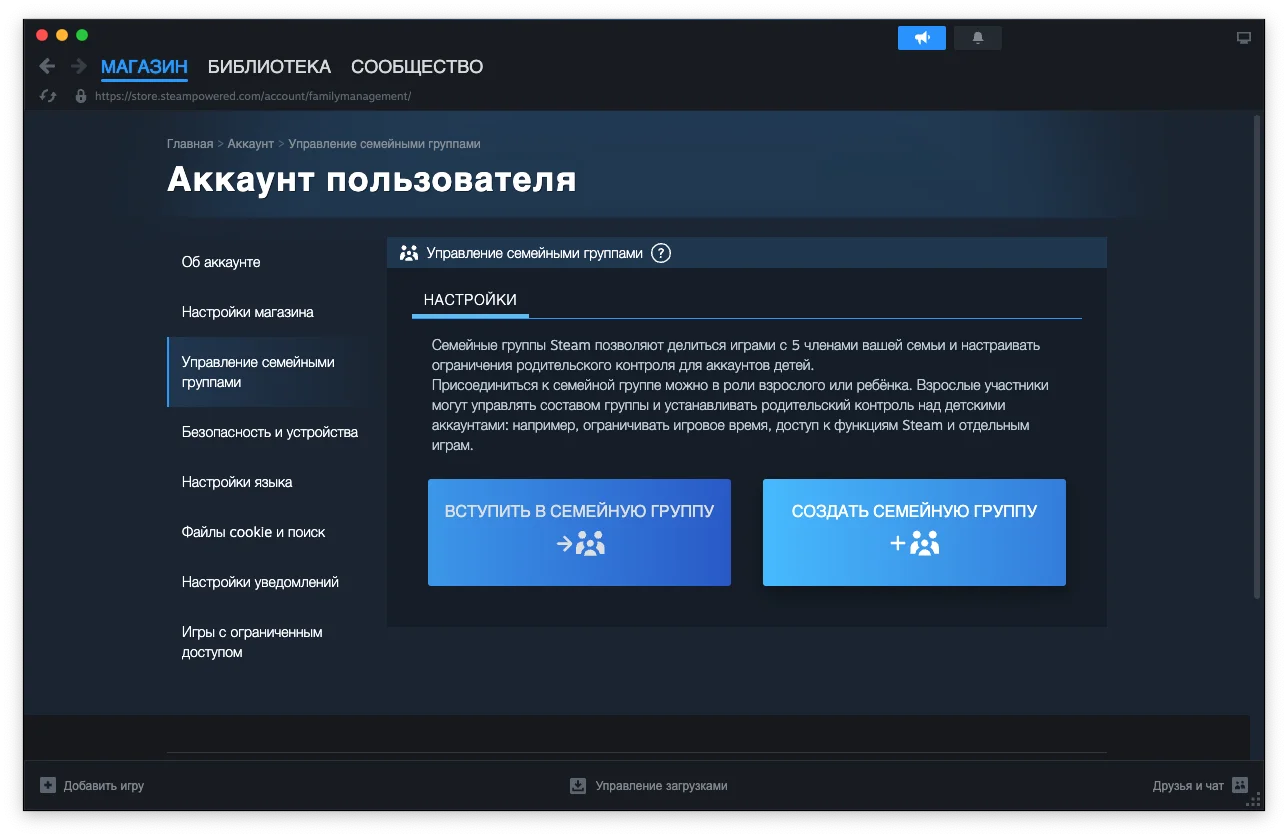The height and width of the screenshot is (838, 1288).
Task: Open notifications bell icon
Action: pos(978,38)
